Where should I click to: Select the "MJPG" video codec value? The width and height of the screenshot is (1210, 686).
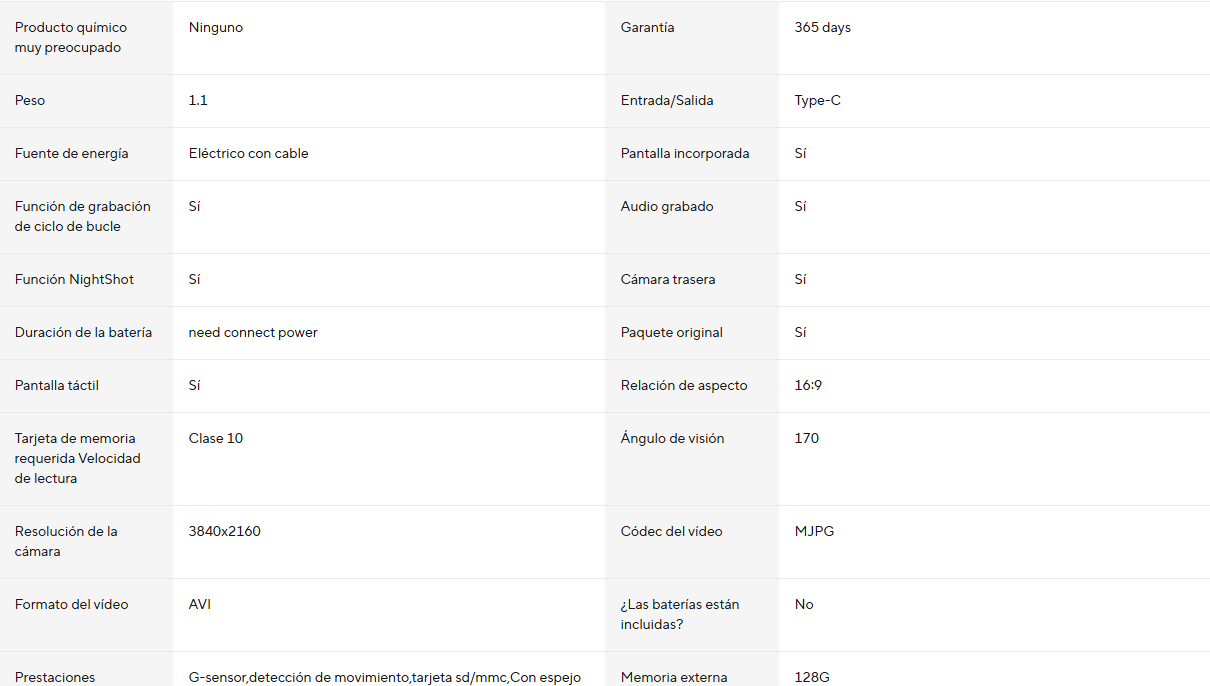(x=814, y=532)
